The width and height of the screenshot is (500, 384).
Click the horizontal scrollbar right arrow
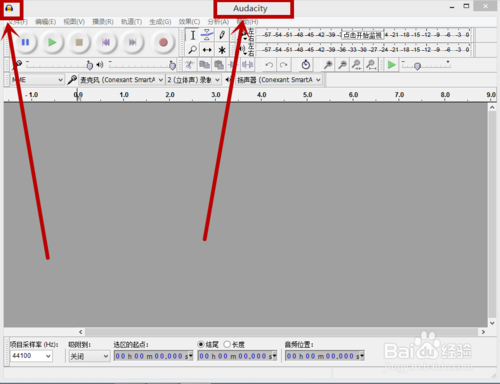(483, 332)
